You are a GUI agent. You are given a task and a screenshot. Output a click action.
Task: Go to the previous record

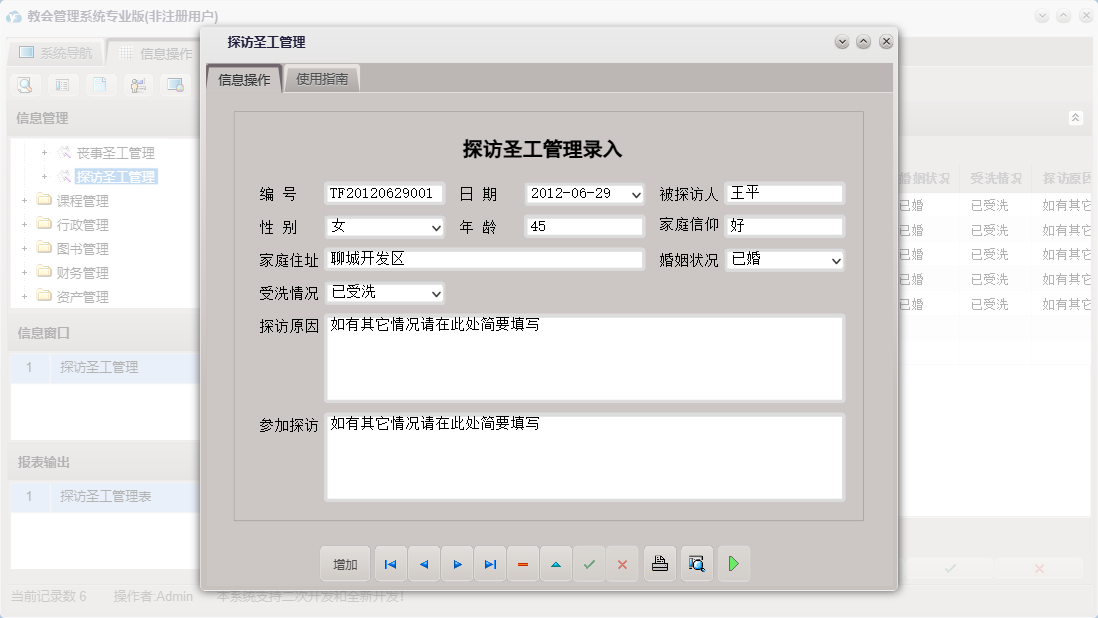click(x=423, y=564)
